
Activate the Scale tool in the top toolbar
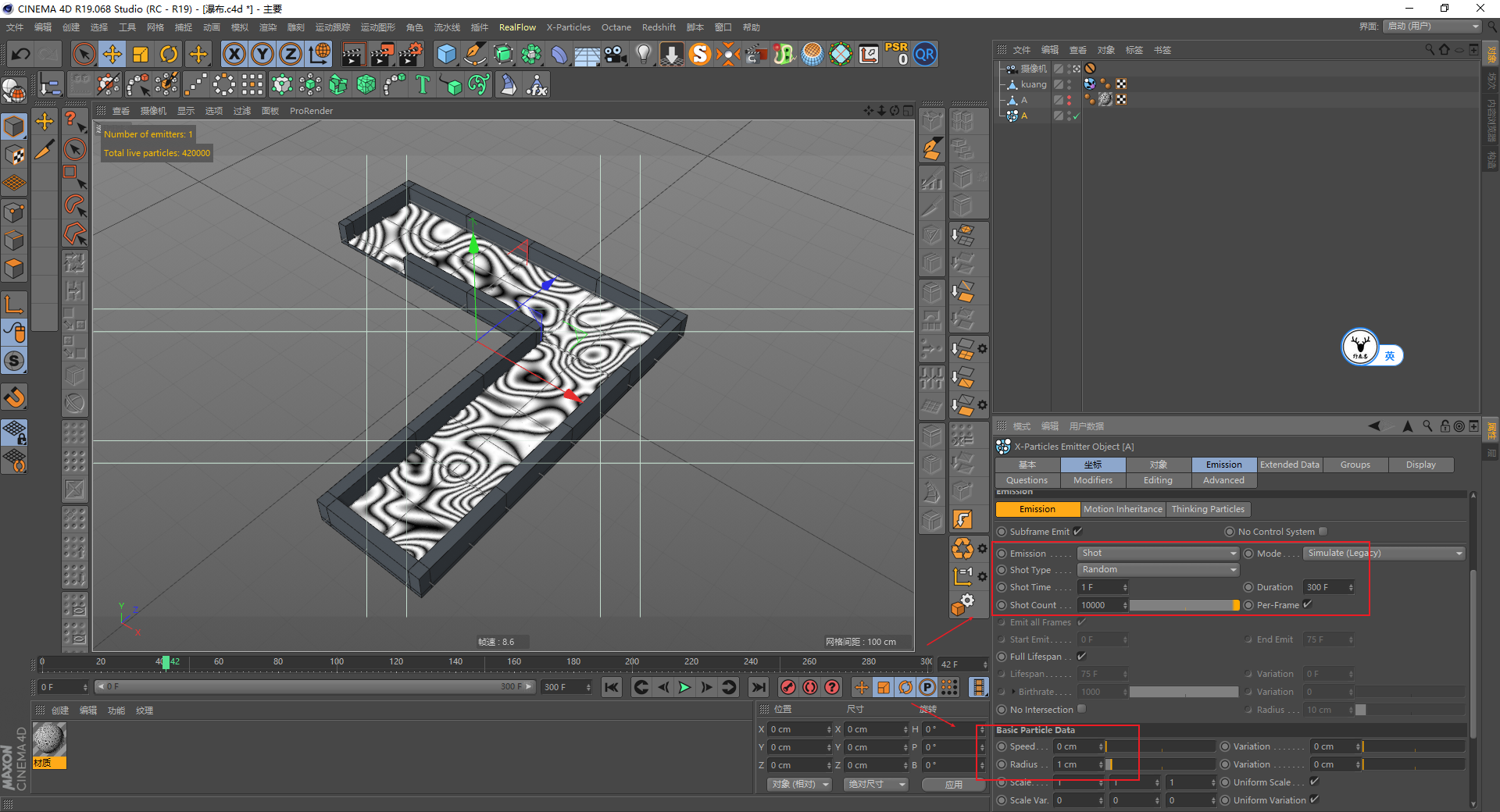141,54
